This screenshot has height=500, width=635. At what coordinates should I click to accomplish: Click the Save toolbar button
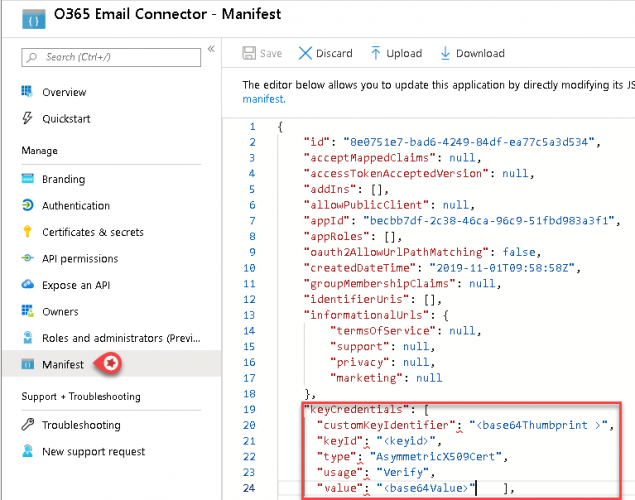pyautogui.click(x=264, y=53)
